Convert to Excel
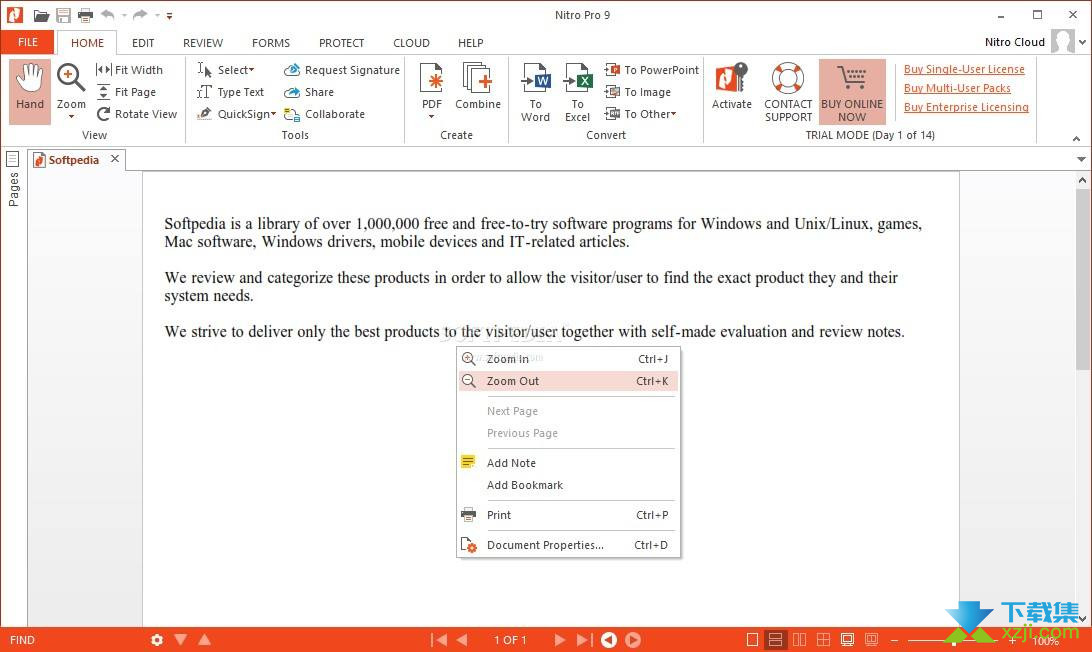The height and width of the screenshot is (652, 1092). click(577, 92)
